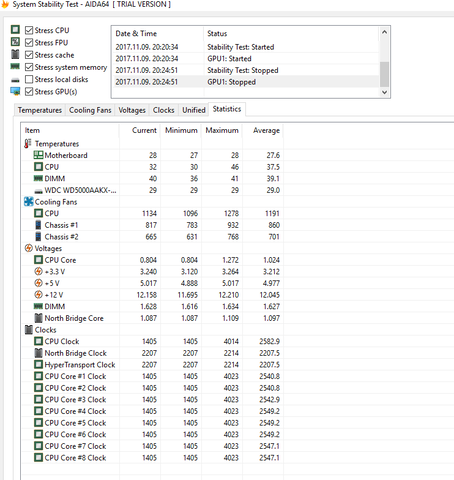Click the Motherboard average value 27.6
This screenshot has width=454, height=480.
[273, 155]
